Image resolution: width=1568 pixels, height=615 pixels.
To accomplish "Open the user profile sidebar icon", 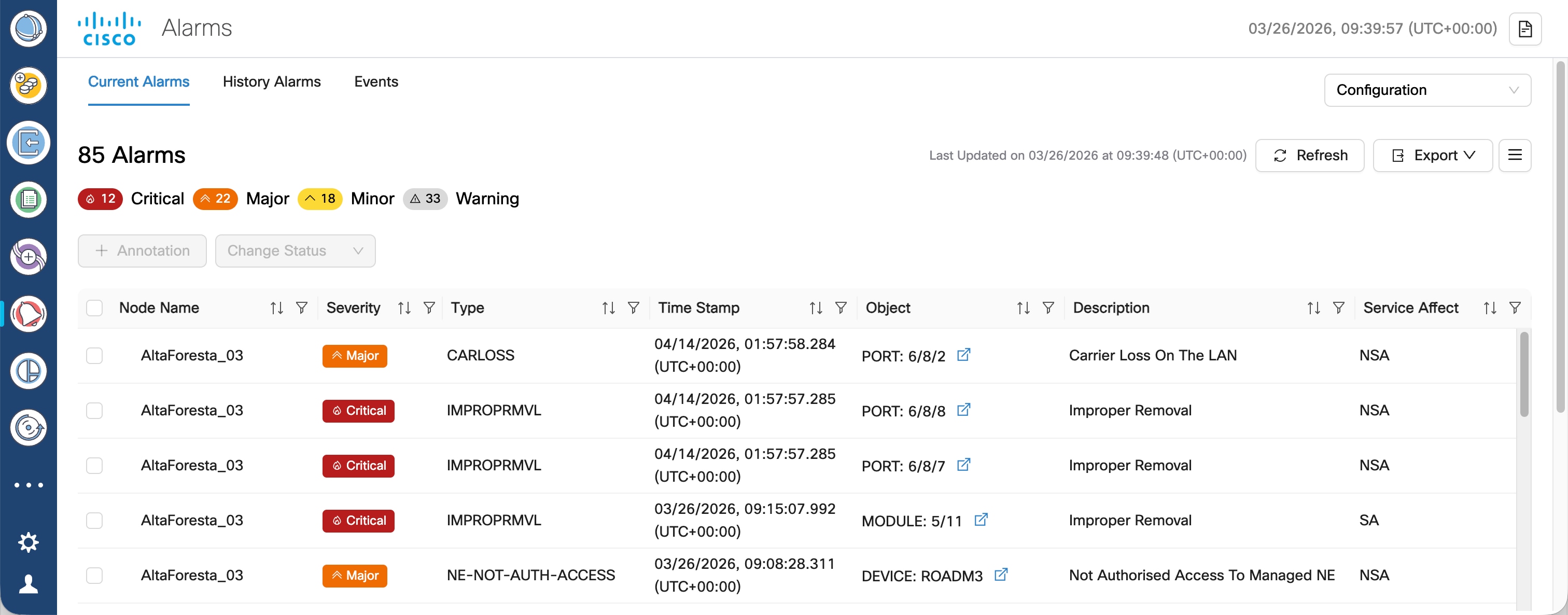I will tap(28, 584).
